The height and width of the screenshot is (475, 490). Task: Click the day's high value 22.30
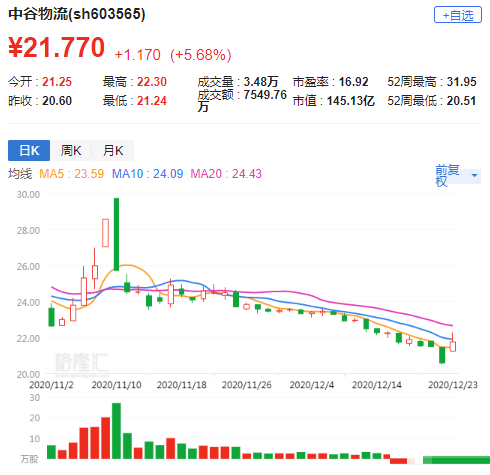coord(152,82)
